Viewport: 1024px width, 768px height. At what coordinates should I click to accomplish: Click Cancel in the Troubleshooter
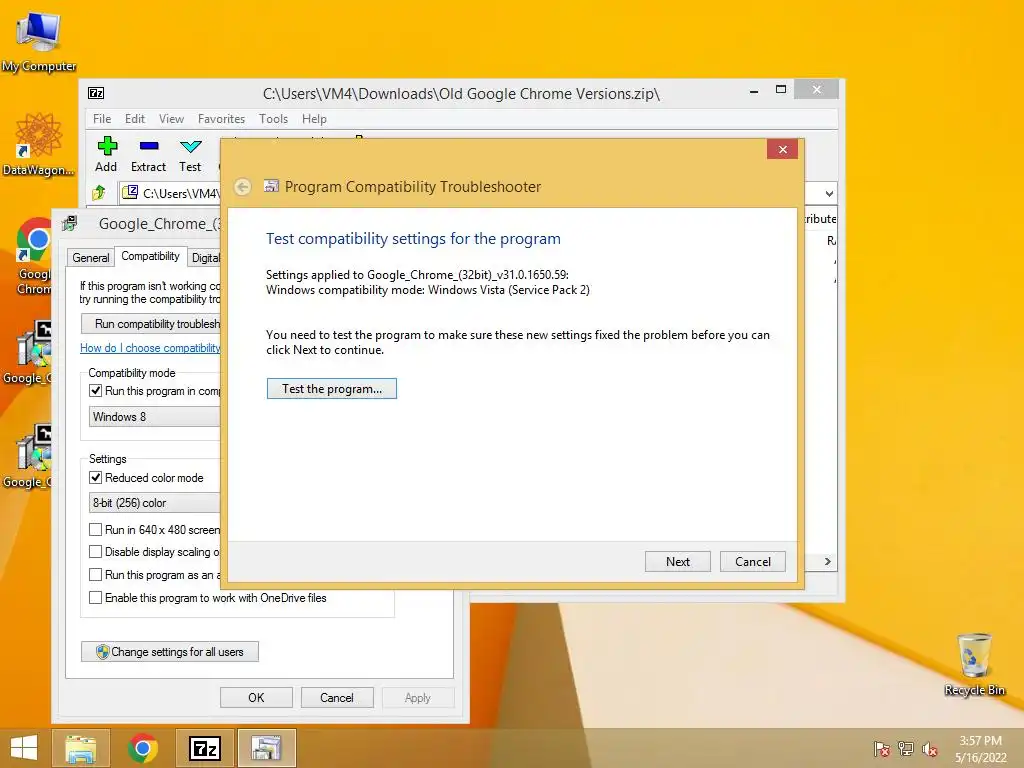[752, 562]
